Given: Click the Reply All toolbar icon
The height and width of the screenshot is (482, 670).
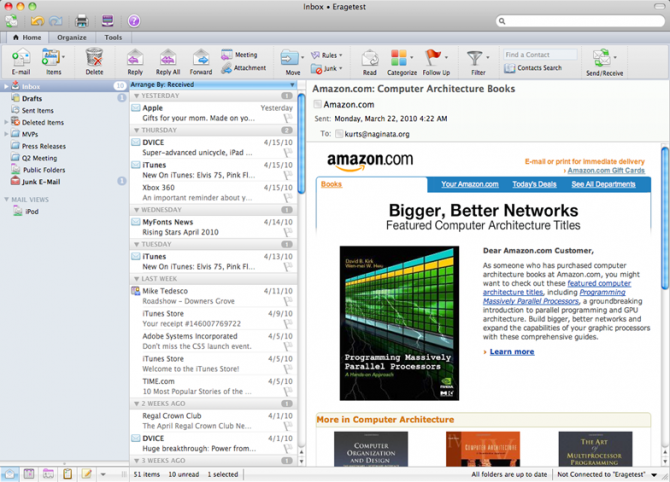Looking at the screenshot, I should click(x=167, y=58).
